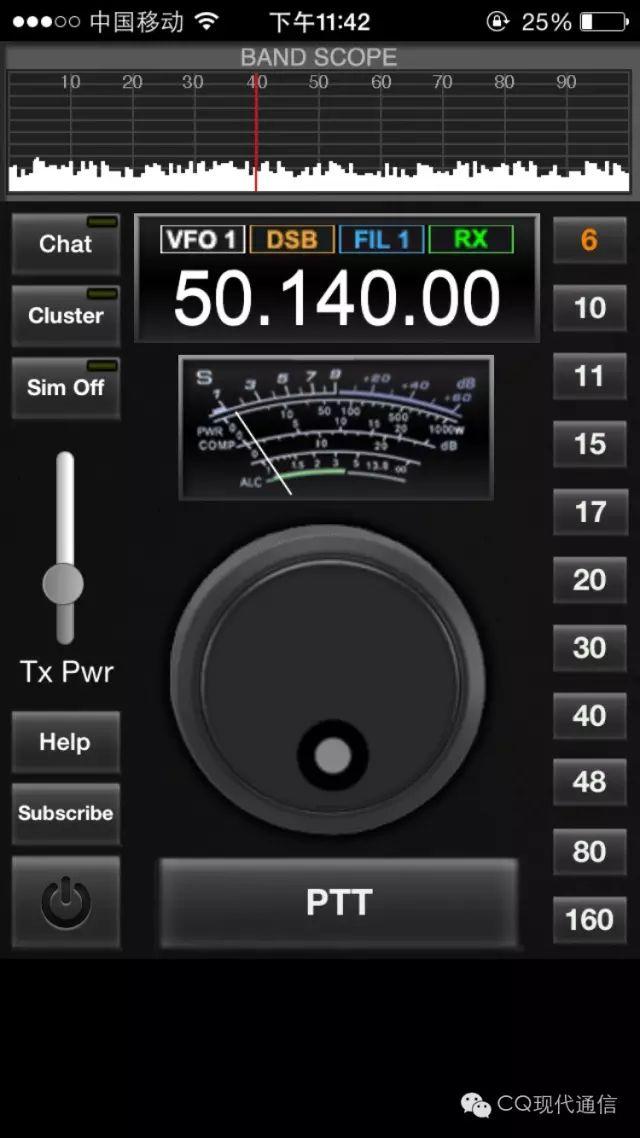Tap the 50.140.00 frequency display
The image size is (640, 1138).
(337, 298)
